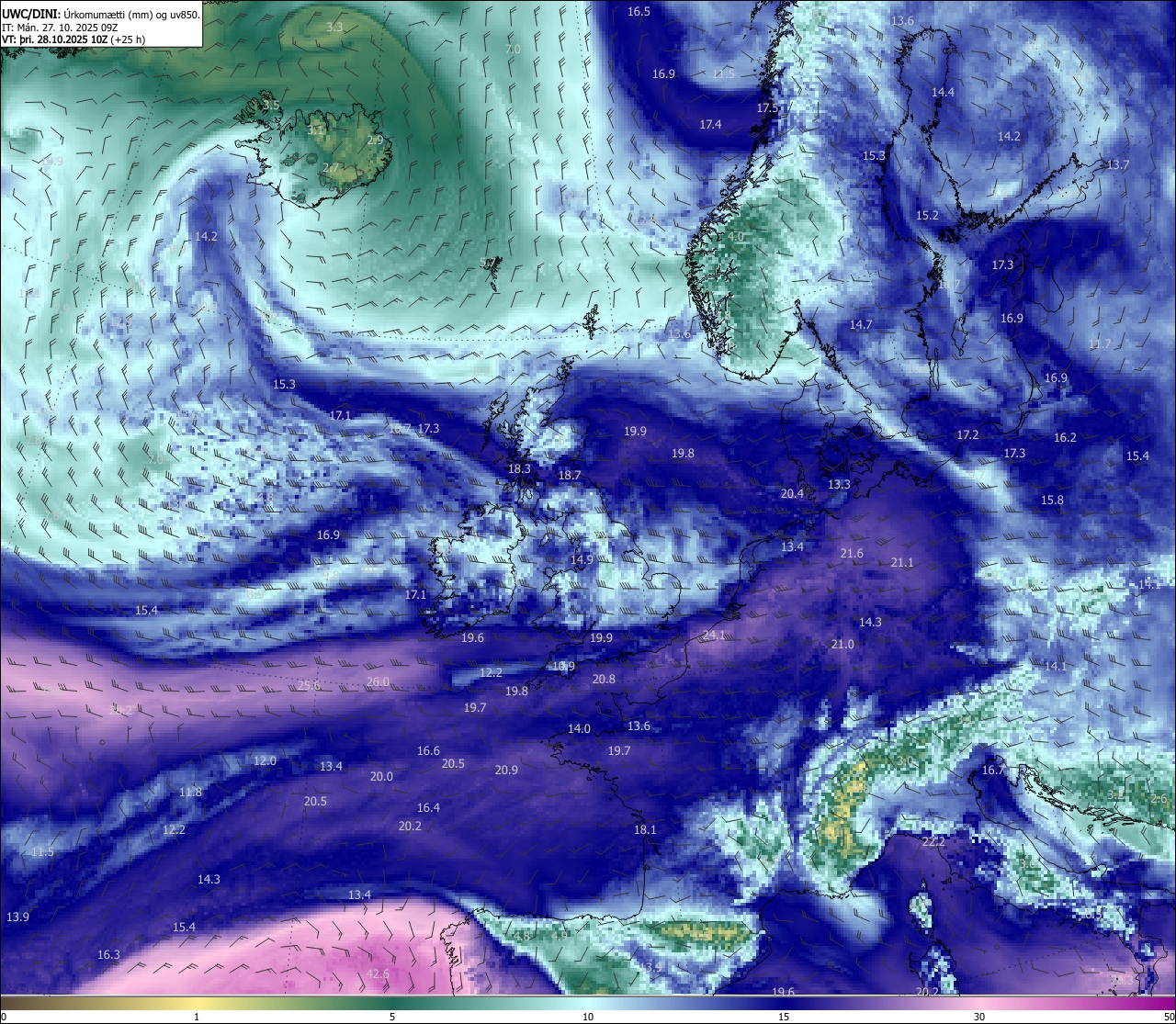Click the 25.6 value in the Atlantic
Image resolution: width=1176 pixels, height=1024 pixels.
pyautogui.click(x=309, y=685)
